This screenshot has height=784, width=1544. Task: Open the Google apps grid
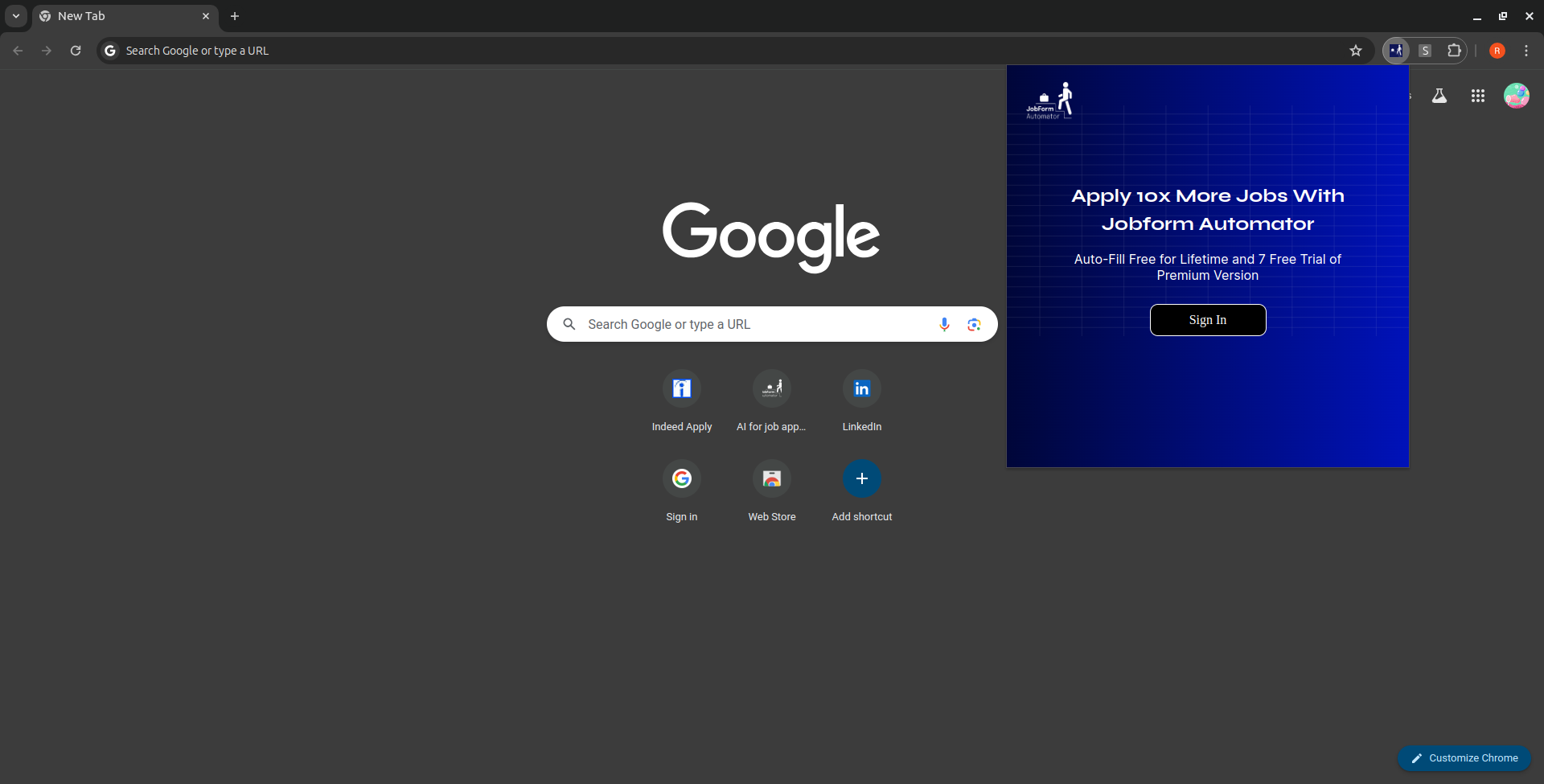[1478, 96]
